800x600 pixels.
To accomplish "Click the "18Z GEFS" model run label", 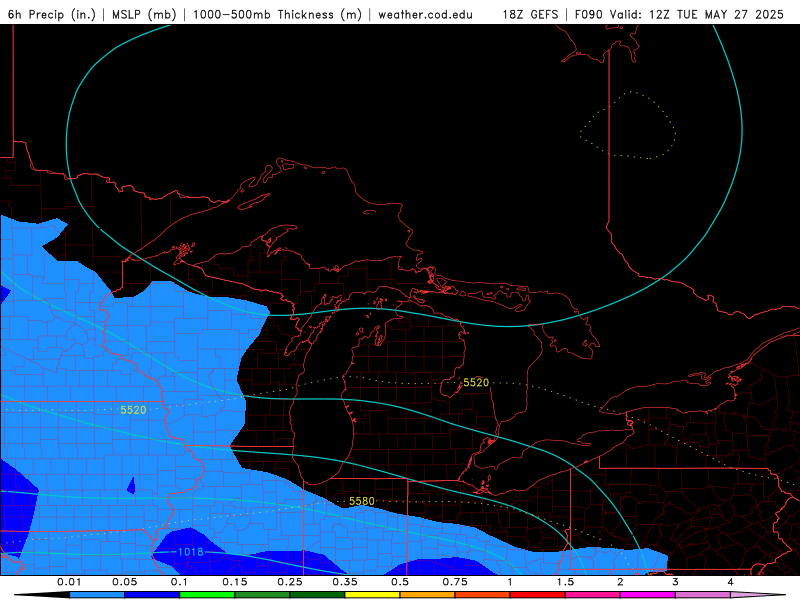I will click(530, 14).
